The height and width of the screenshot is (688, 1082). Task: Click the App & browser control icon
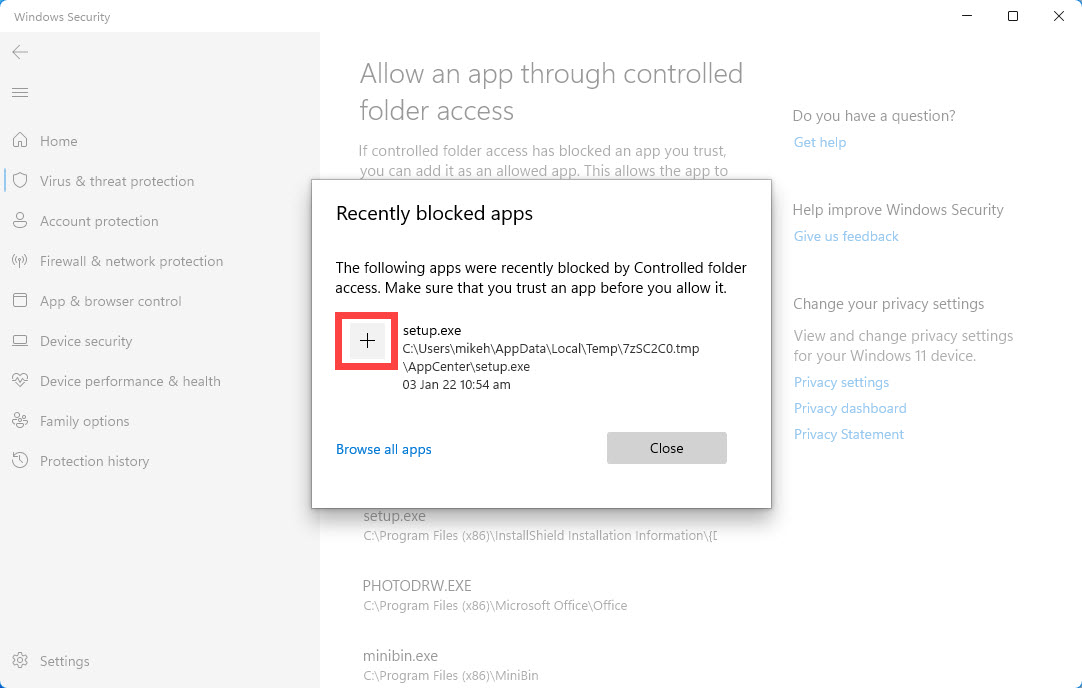click(x=20, y=301)
